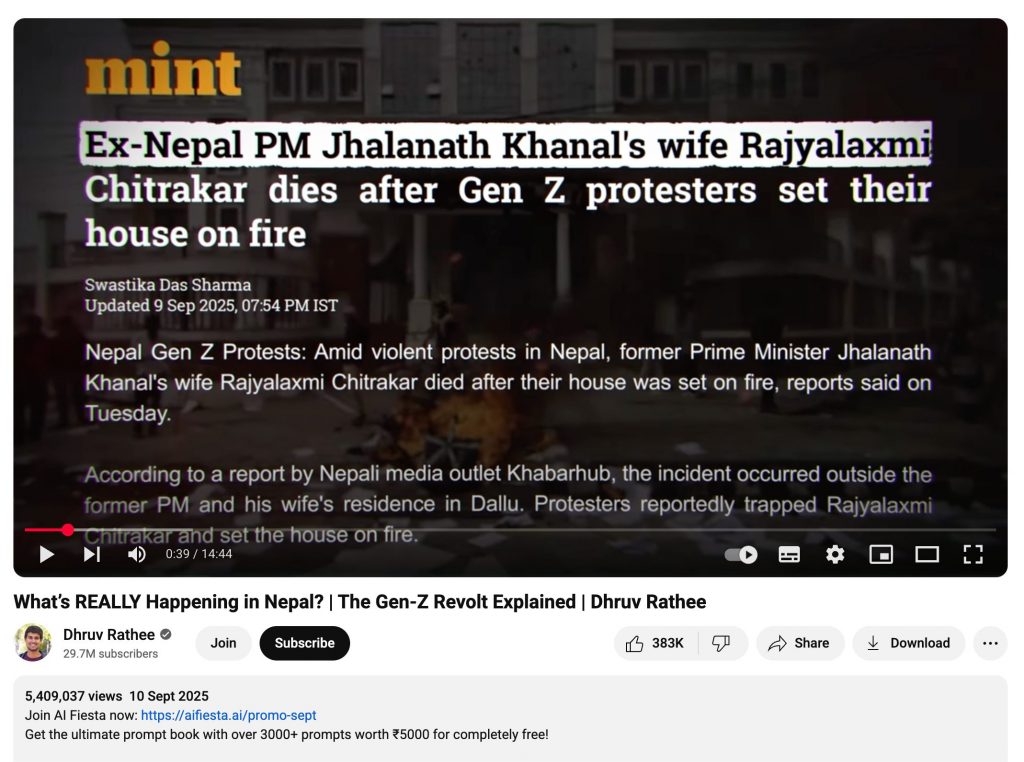Open Dhruv Rathee channel avatar
The height and width of the screenshot is (762, 1024).
pos(33,643)
